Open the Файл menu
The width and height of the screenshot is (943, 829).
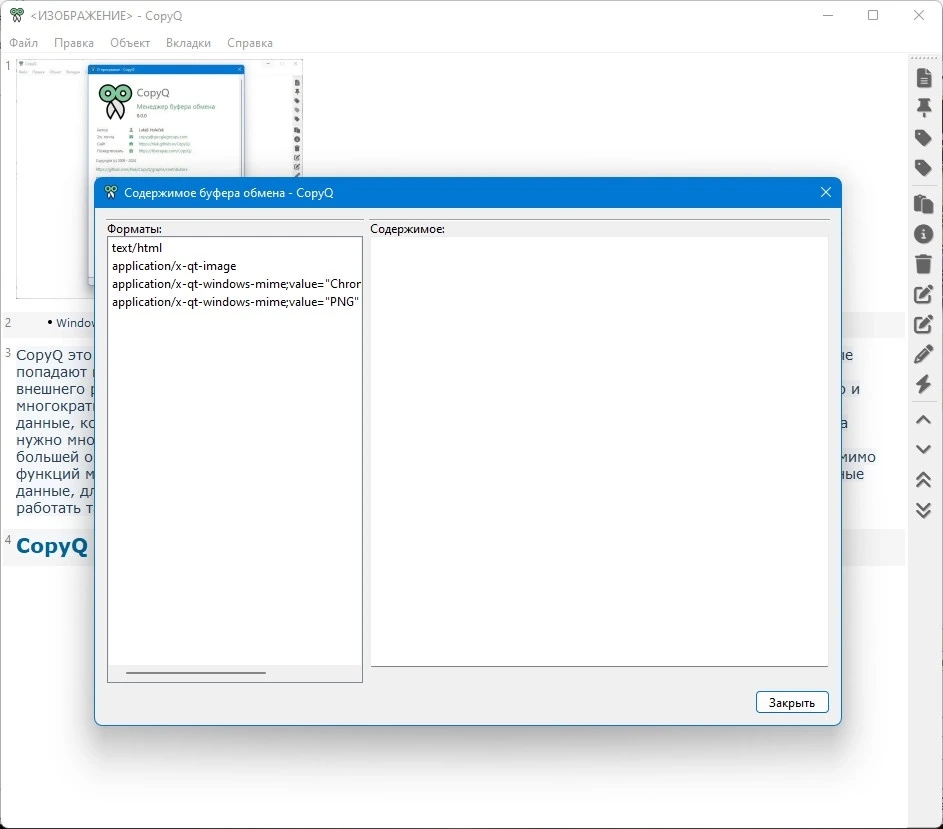click(x=23, y=43)
